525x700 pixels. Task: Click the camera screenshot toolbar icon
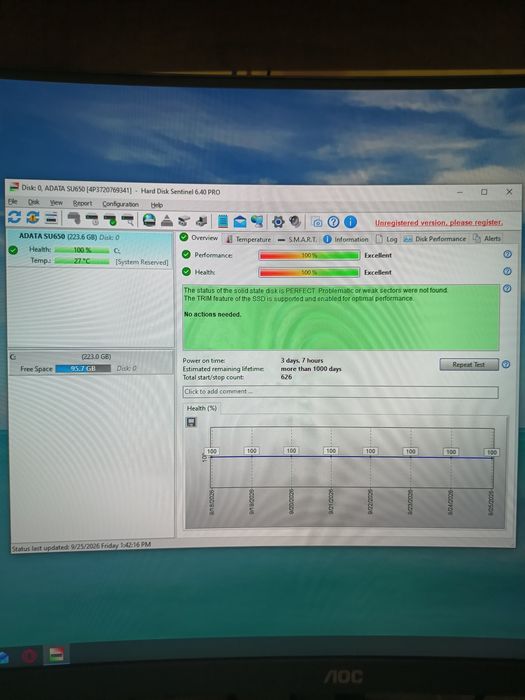tap(317, 222)
